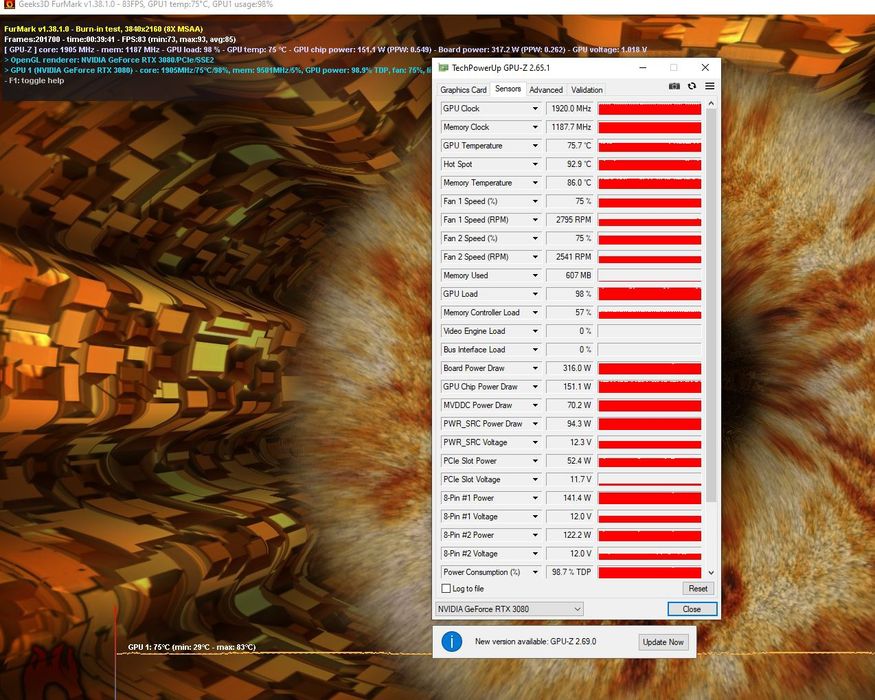
Task: Click the GPU-Z title bar app icon
Action: 444,68
